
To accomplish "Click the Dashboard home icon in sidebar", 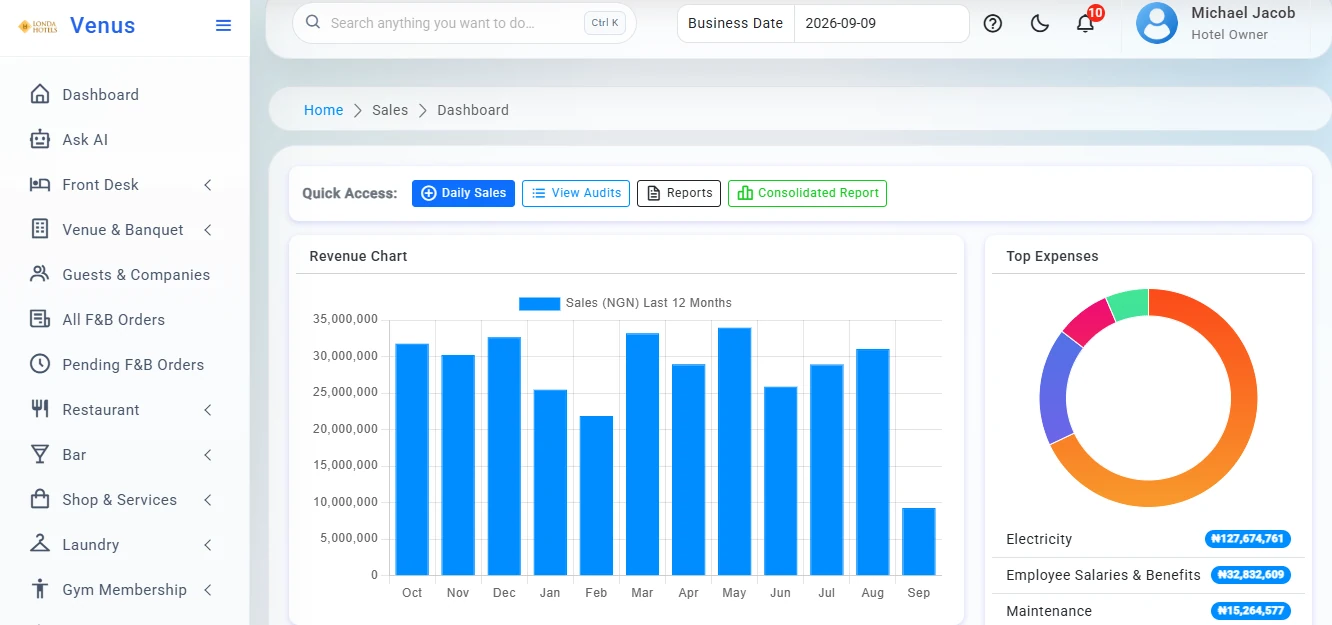I will (40, 94).
